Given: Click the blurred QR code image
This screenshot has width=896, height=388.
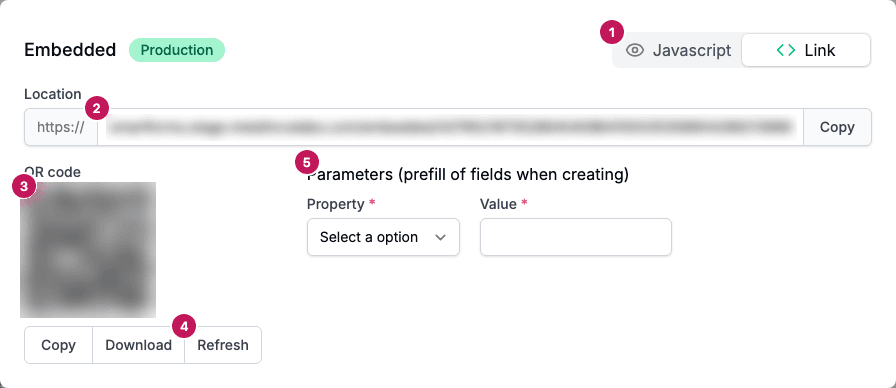Looking at the screenshot, I should (x=88, y=250).
